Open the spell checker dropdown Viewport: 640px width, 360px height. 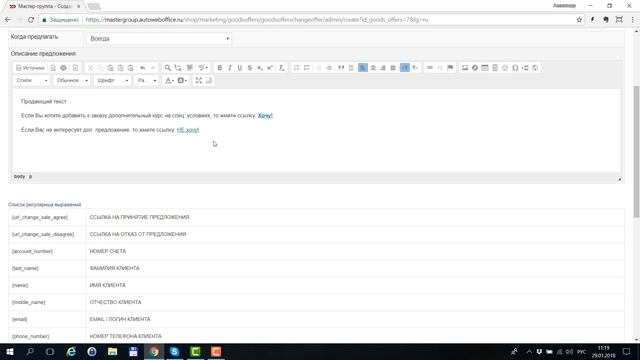point(203,68)
